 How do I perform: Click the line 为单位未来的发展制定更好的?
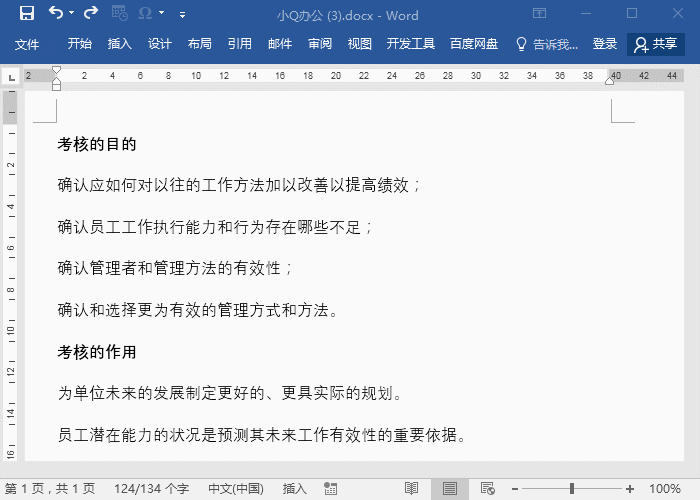coord(230,393)
